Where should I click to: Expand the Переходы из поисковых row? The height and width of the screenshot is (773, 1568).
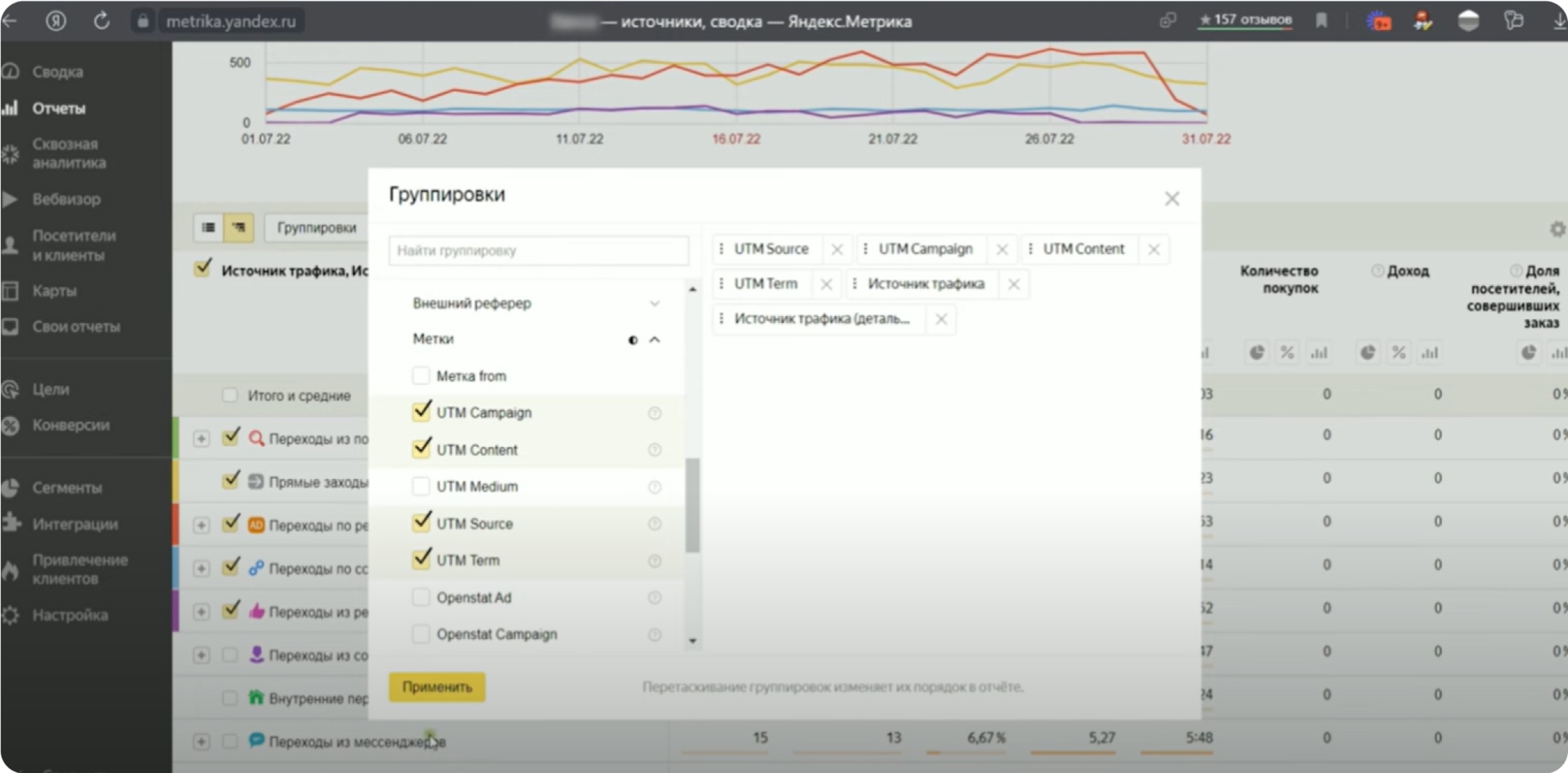tap(202, 439)
